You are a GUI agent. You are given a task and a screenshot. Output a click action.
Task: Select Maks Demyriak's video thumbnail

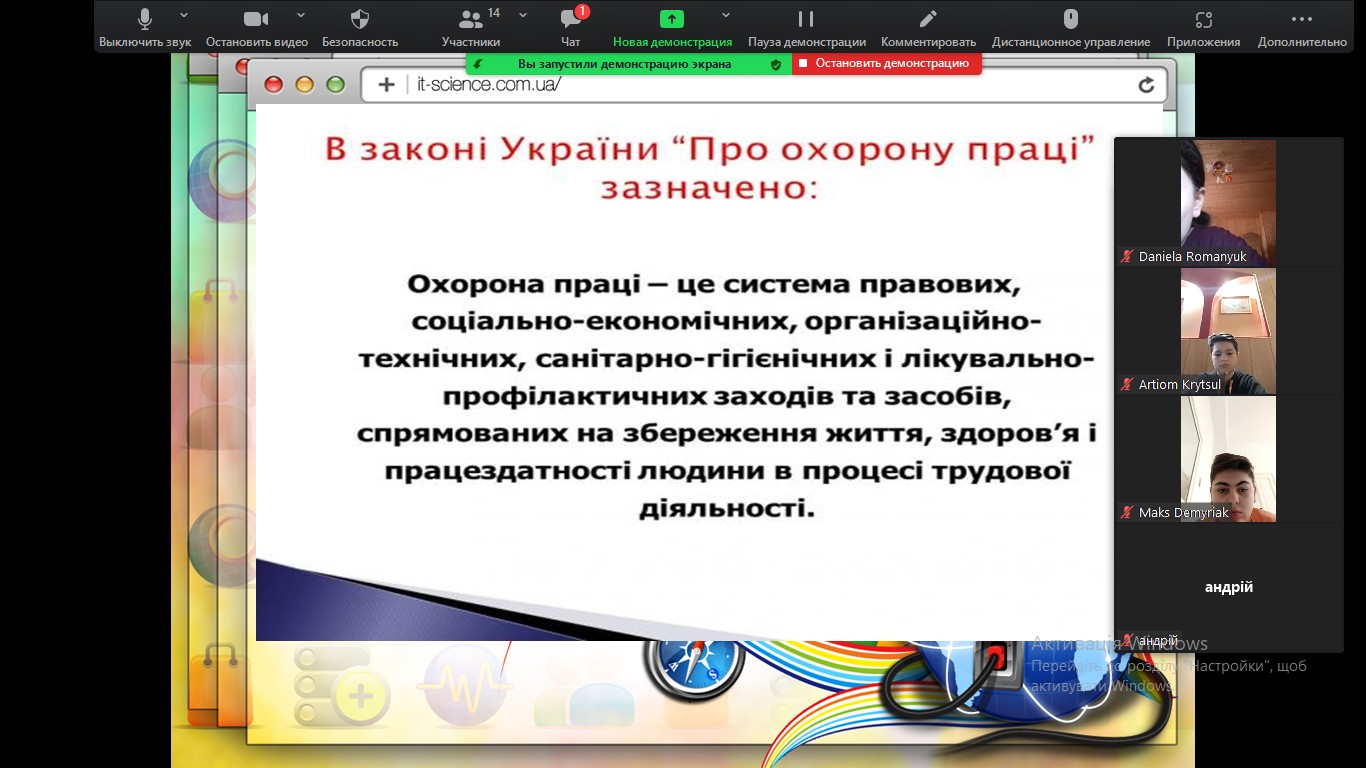[x=1228, y=459]
